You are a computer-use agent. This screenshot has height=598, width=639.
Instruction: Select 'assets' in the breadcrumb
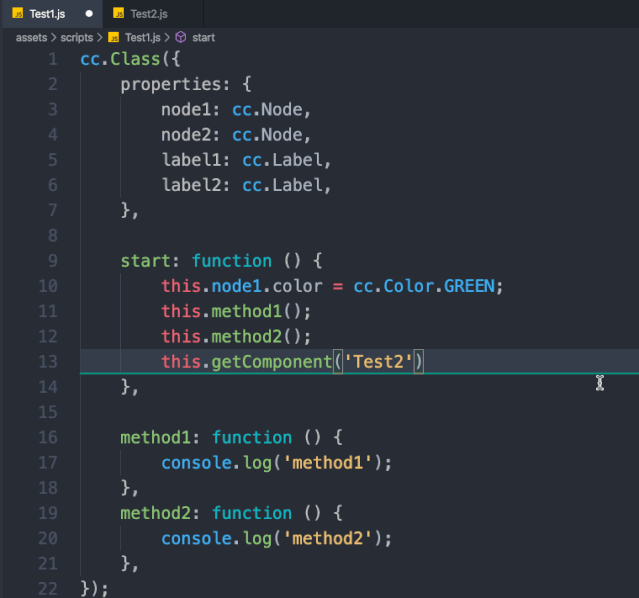[31, 38]
